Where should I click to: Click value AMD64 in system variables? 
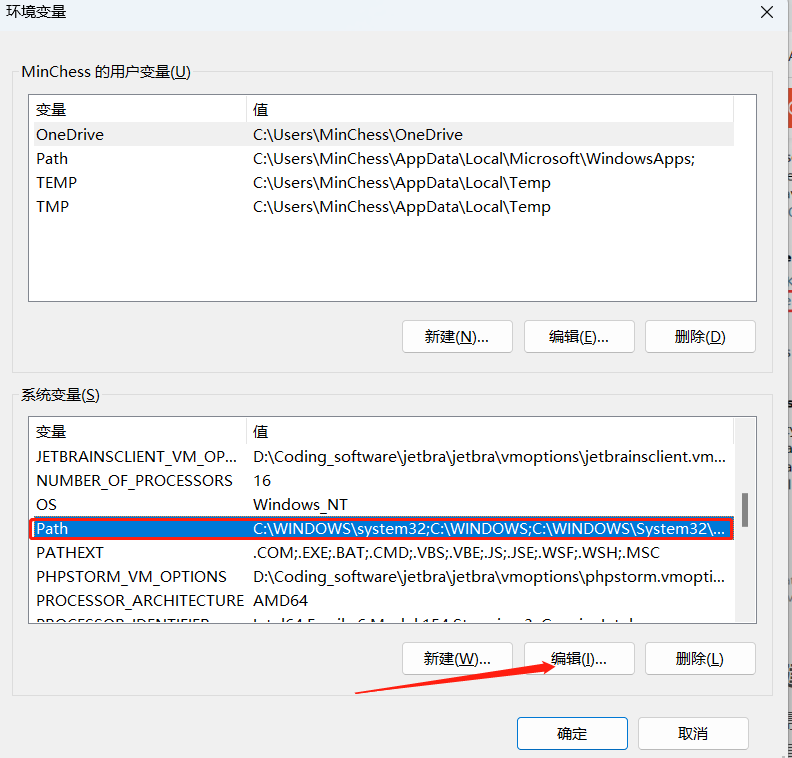point(280,600)
